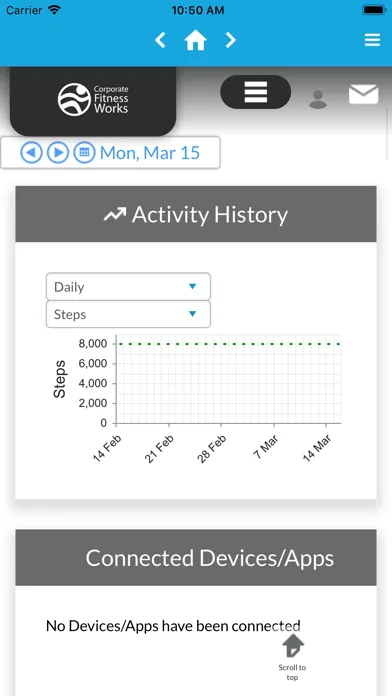Go to previous day with circled arrow
The width and height of the screenshot is (392, 696).
tap(32, 153)
